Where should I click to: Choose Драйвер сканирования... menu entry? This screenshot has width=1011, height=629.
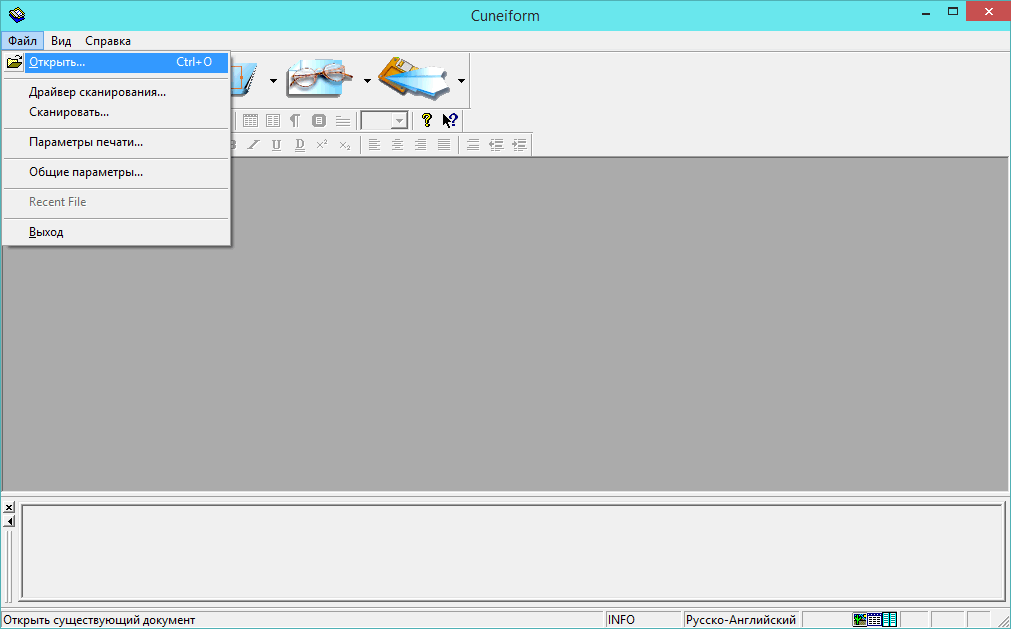(117, 92)
